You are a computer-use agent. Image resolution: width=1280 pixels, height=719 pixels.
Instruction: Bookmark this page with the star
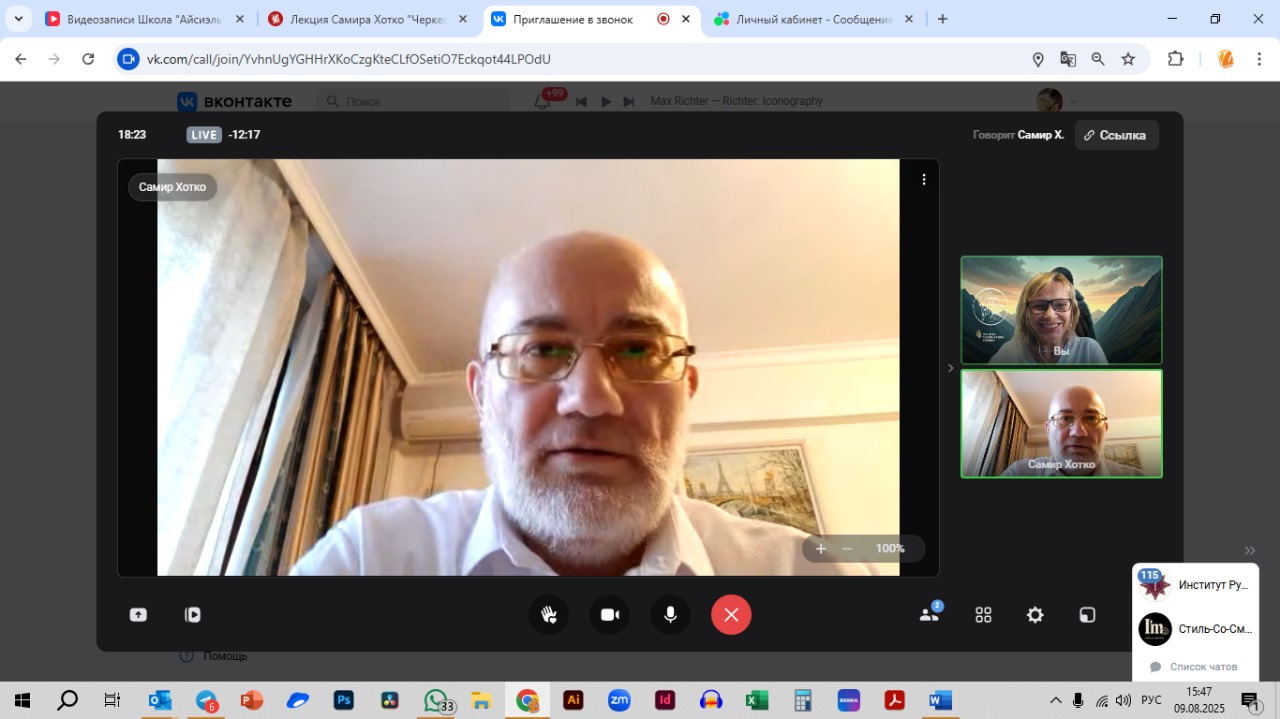tap(1128, 59)
